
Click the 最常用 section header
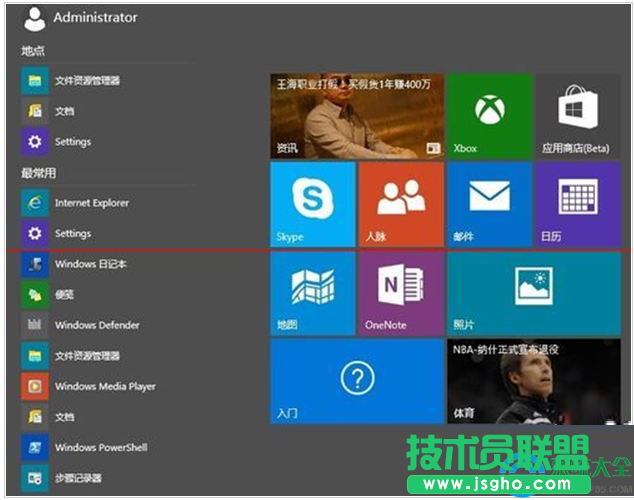coord(38,173)
